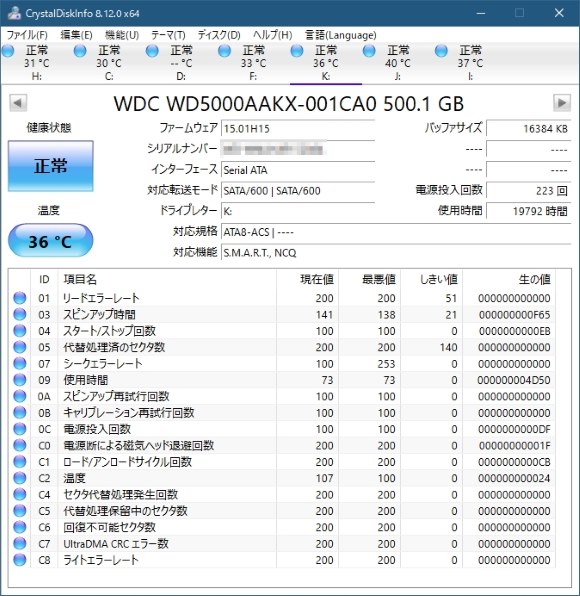Image resolution: width=580 pixels, height=596 pixels.
Task: Click status orb for ID C1 row
Action: point(20,461)
